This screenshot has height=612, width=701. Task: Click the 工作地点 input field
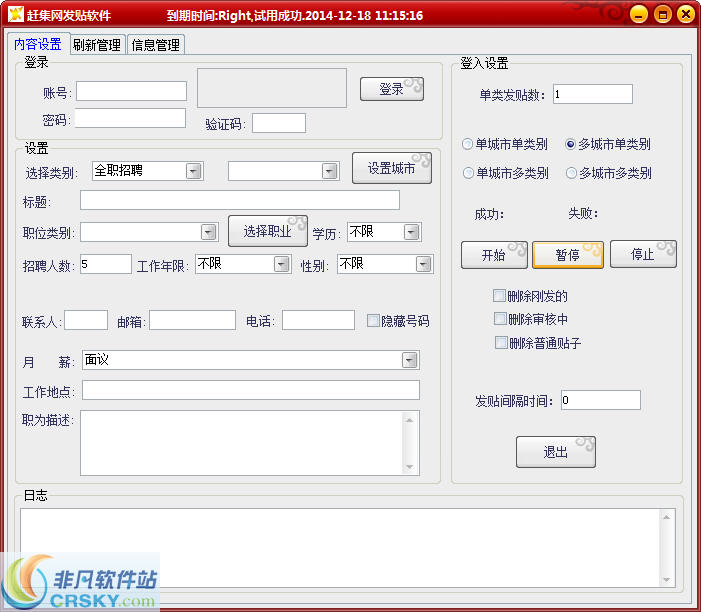(251, 390)
